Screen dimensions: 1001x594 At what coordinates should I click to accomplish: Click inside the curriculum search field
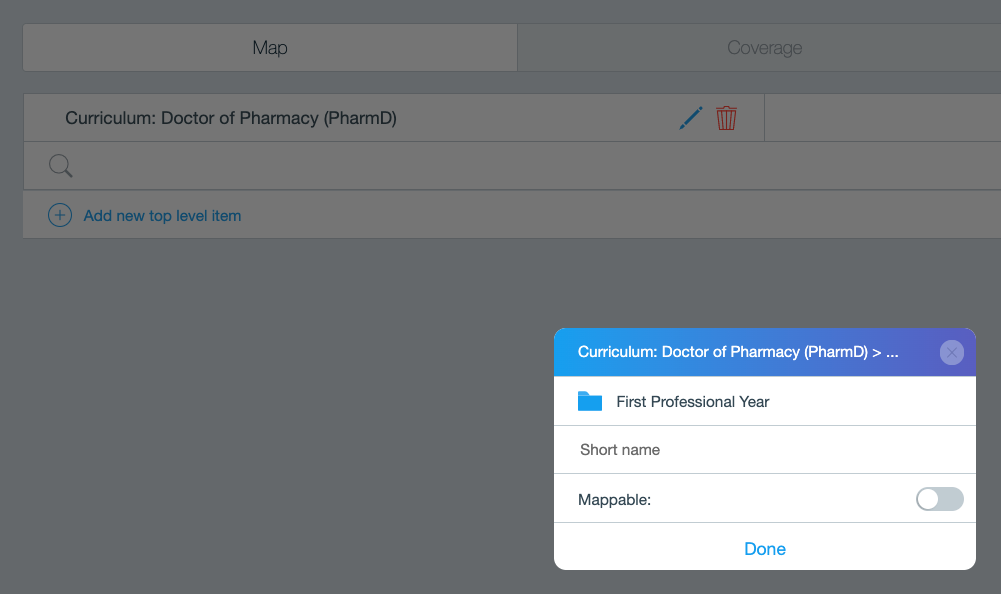(536, 165)
